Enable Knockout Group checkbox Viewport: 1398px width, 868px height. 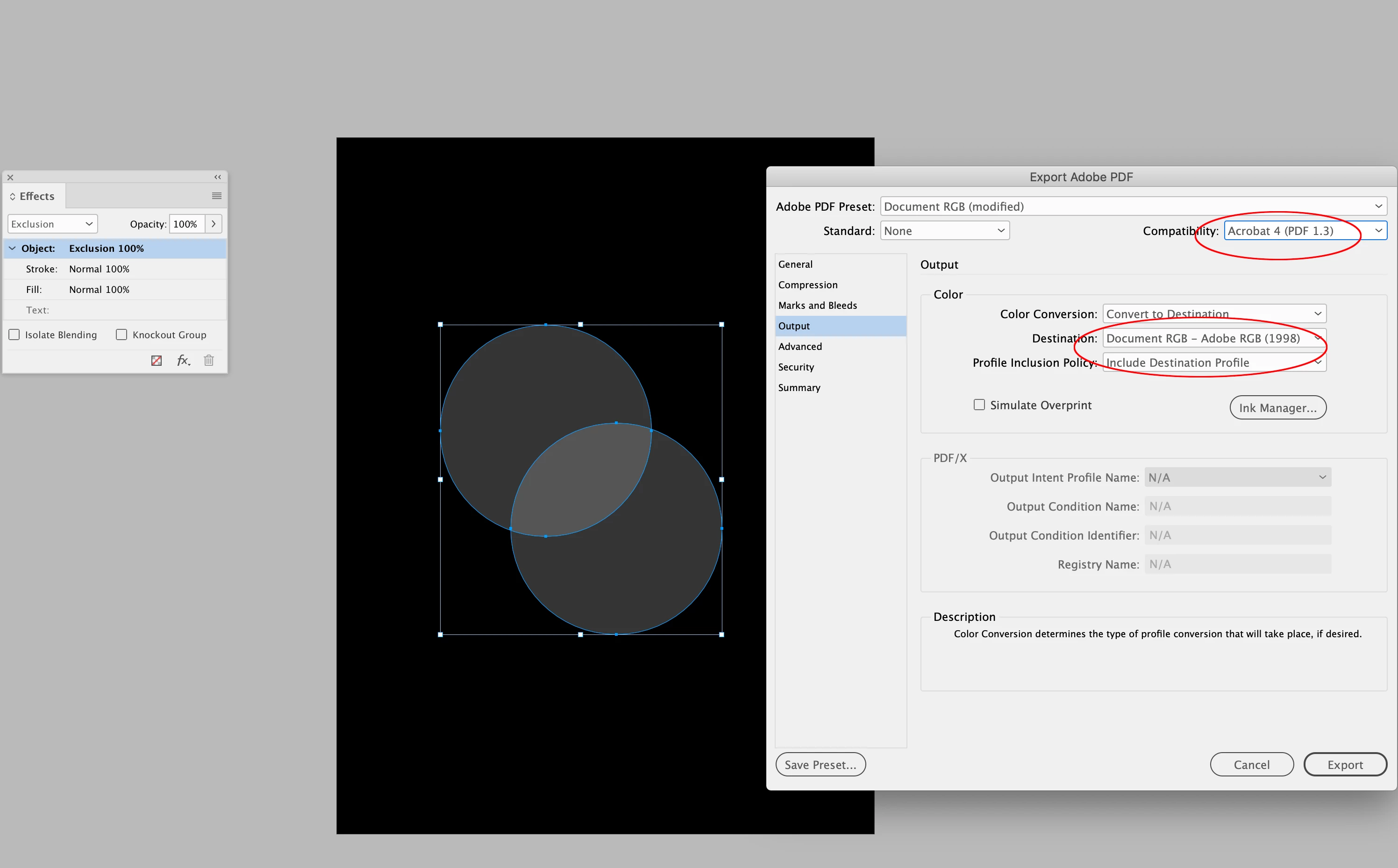point(121,334)
